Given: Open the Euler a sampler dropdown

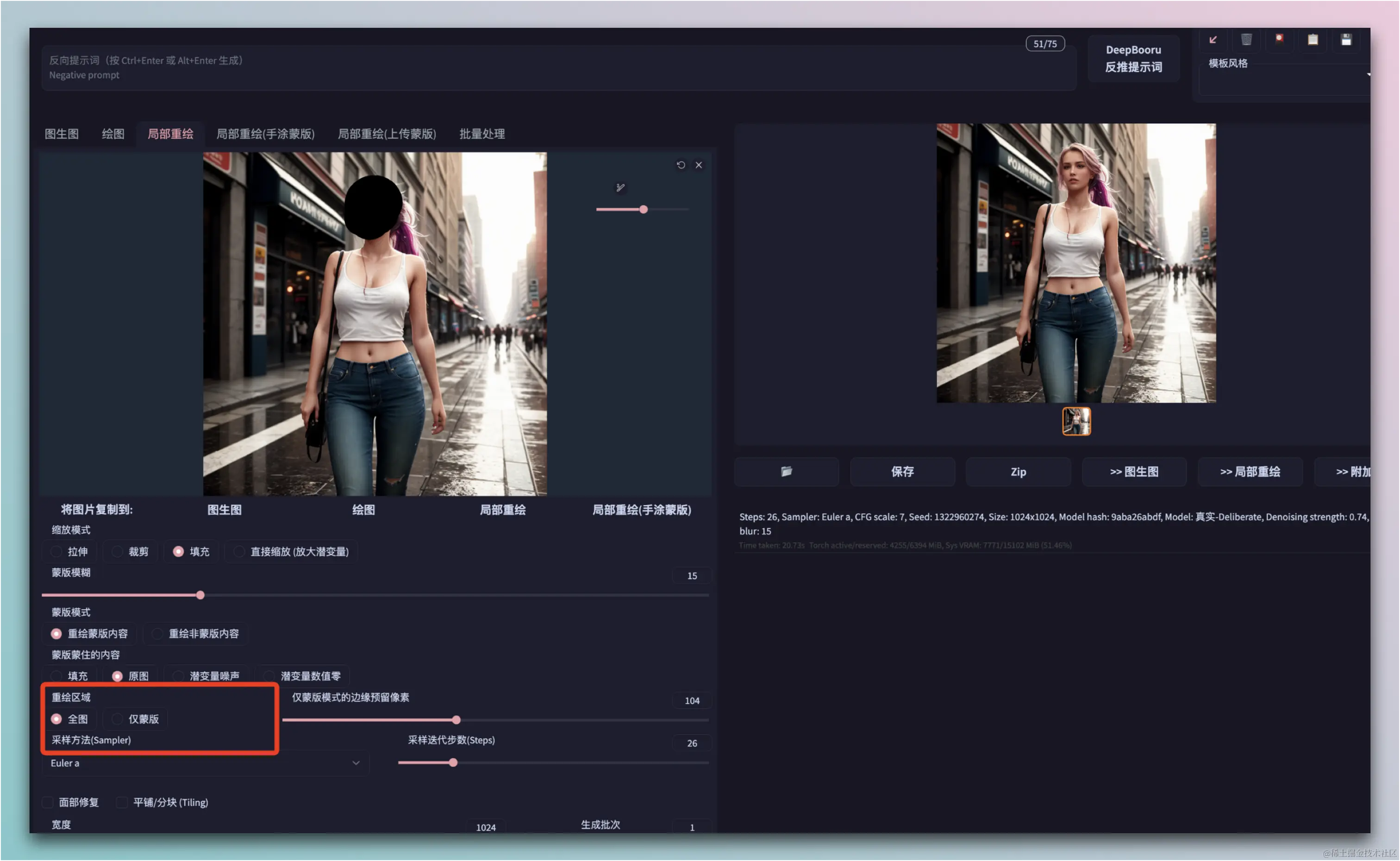Looking at the screenshot, I should (205, 763).
